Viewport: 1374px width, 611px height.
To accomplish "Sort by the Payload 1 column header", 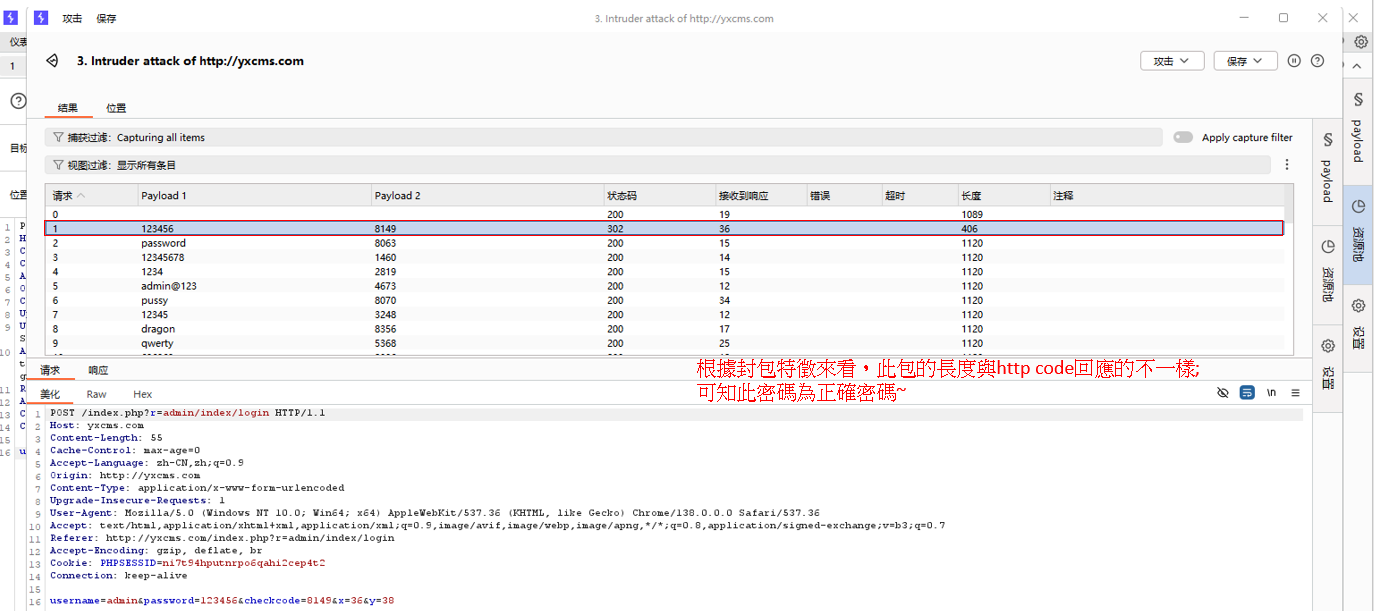I will pos(254,196).
